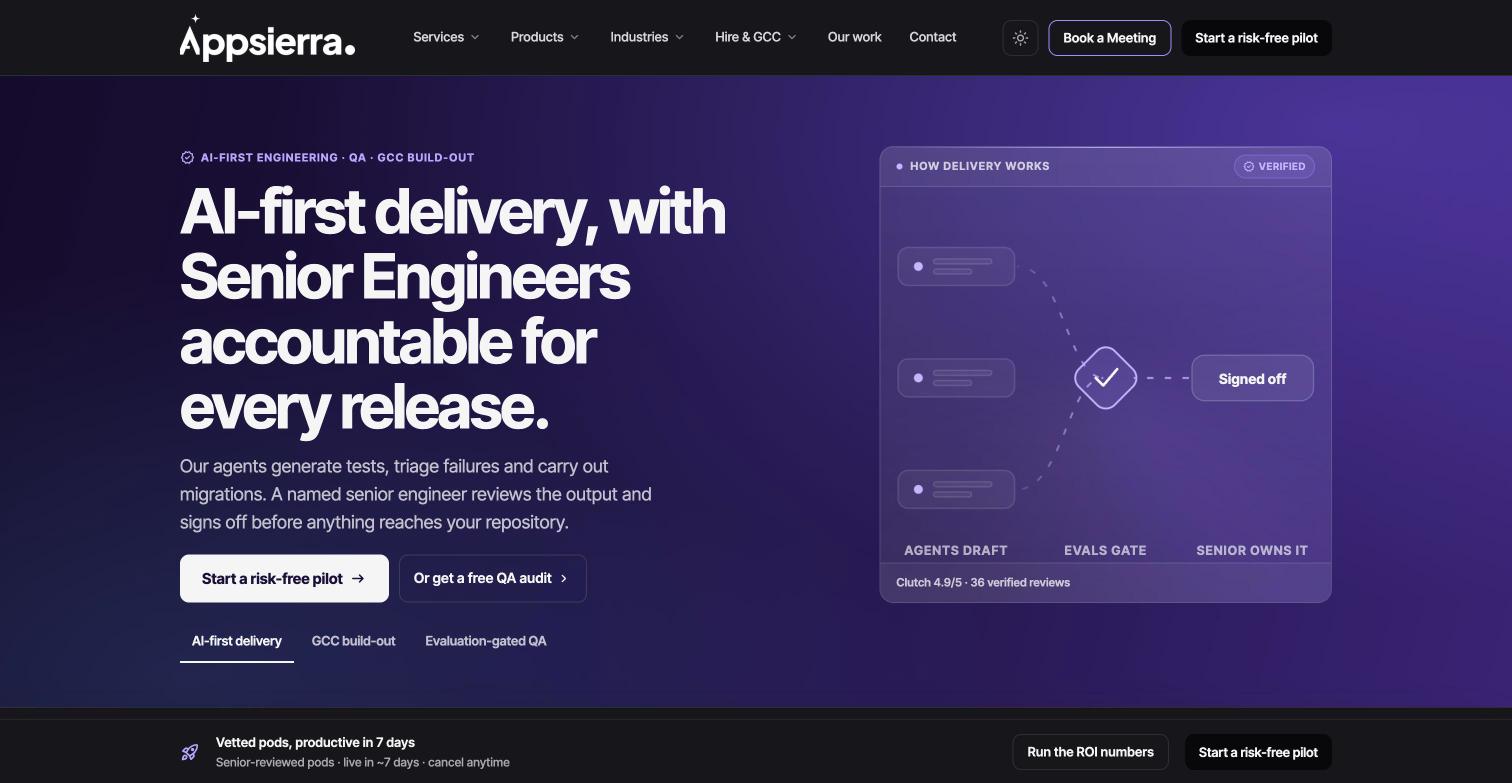Switch to the GCC build-out tab
The image size is (1512, 783).
tap(354, 641)
